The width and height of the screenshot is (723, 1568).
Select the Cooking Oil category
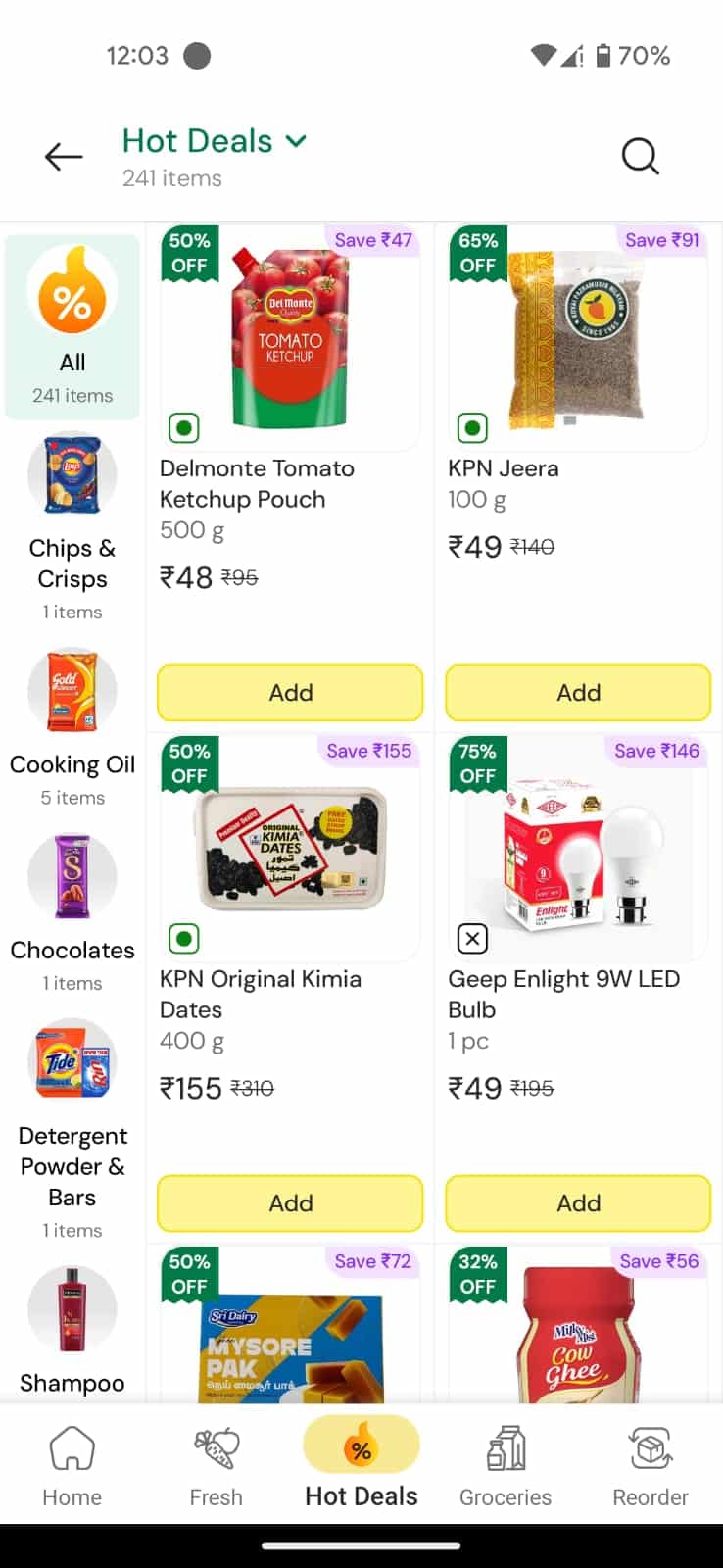pos(72,691)
